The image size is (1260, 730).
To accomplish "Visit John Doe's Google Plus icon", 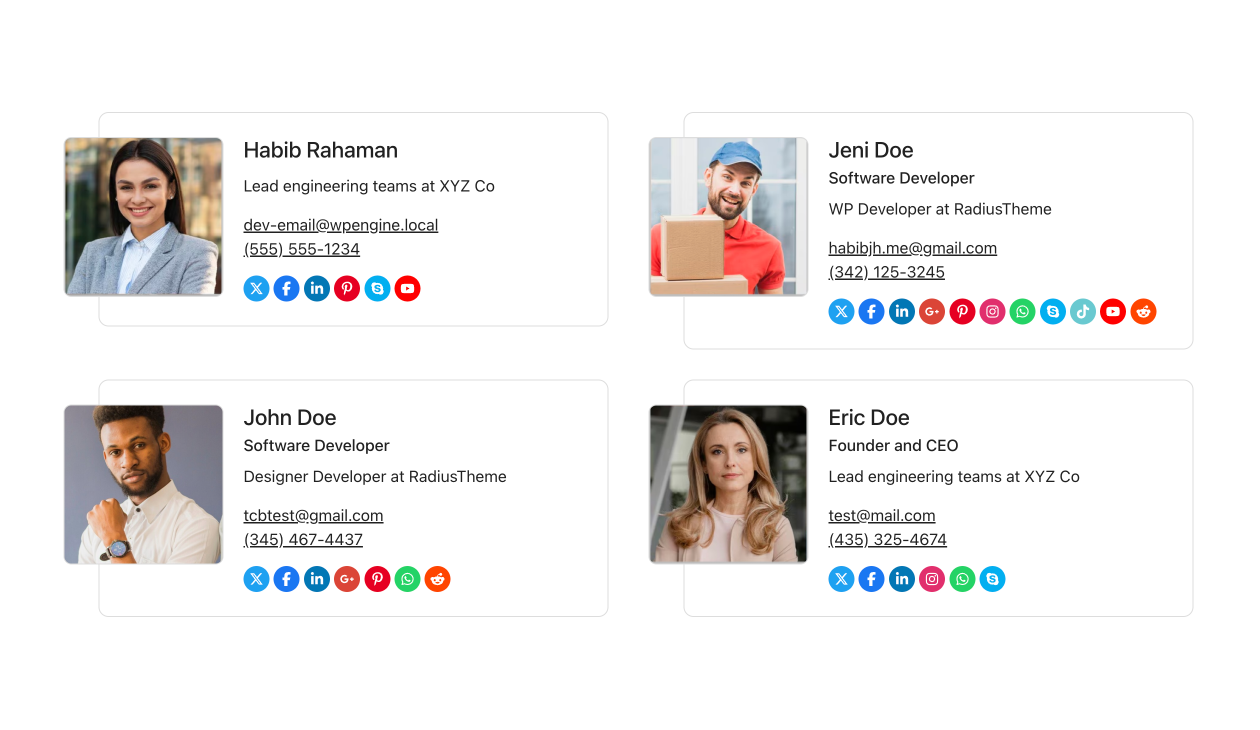I will pos(347,579).
